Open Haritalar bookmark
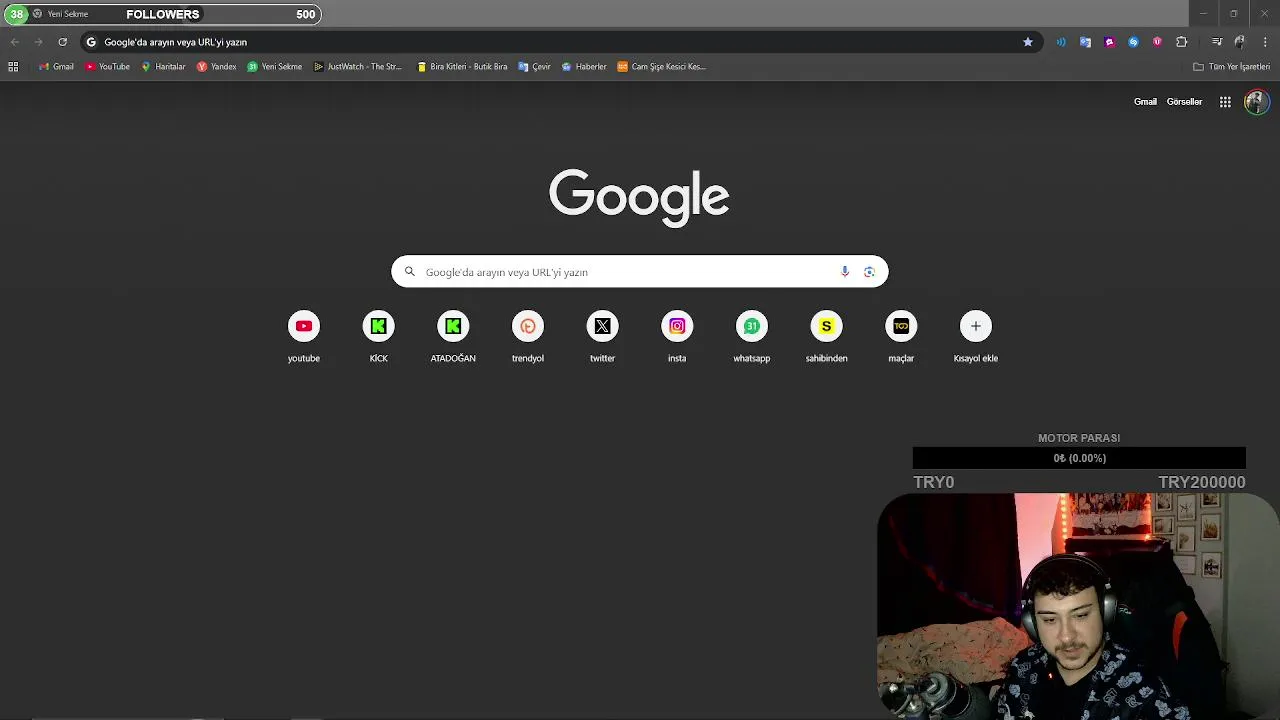 pyautogui.click(x=164, y=67)
